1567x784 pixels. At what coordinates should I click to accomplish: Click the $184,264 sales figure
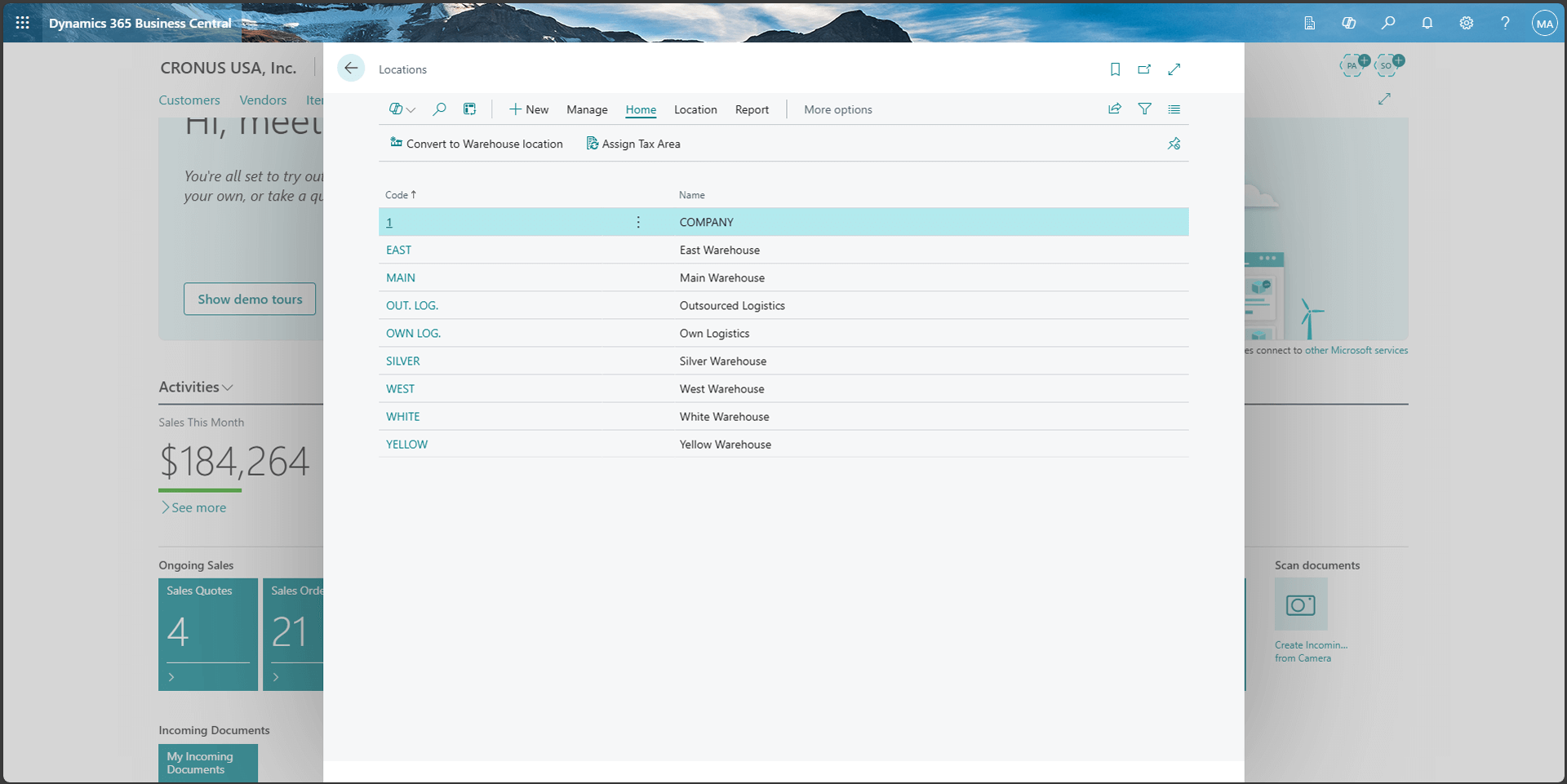(234, 462)
